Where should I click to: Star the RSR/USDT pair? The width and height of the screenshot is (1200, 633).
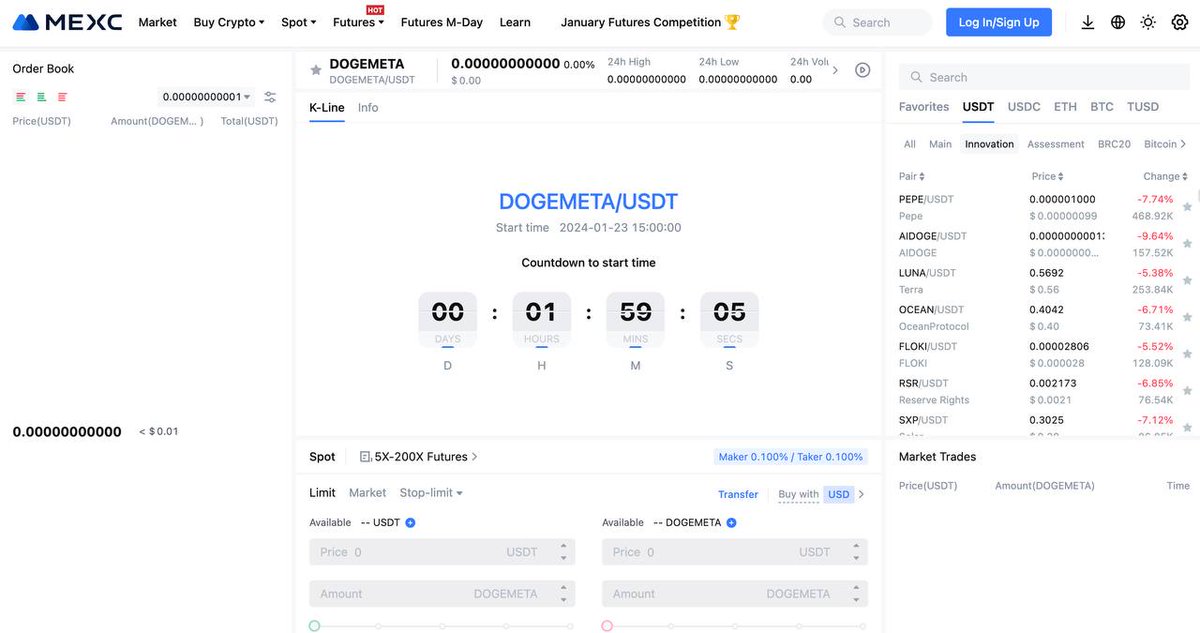1187,391
